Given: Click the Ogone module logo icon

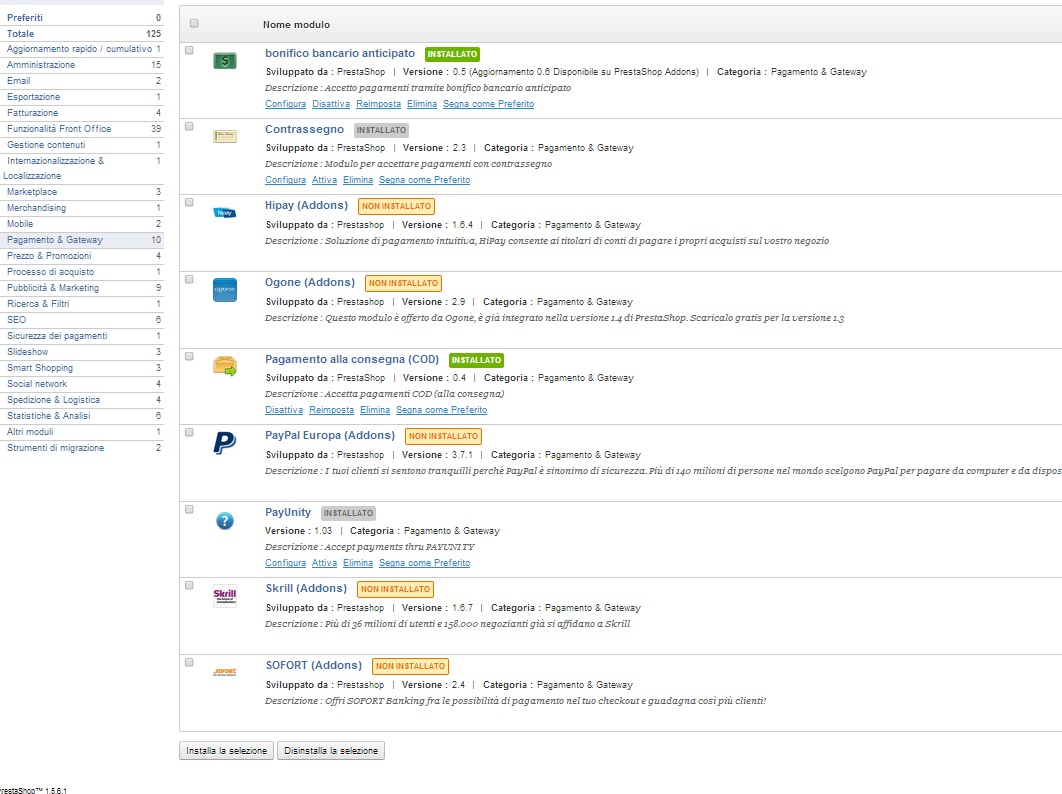Looking at the screenshot, I should coord(225,289).
